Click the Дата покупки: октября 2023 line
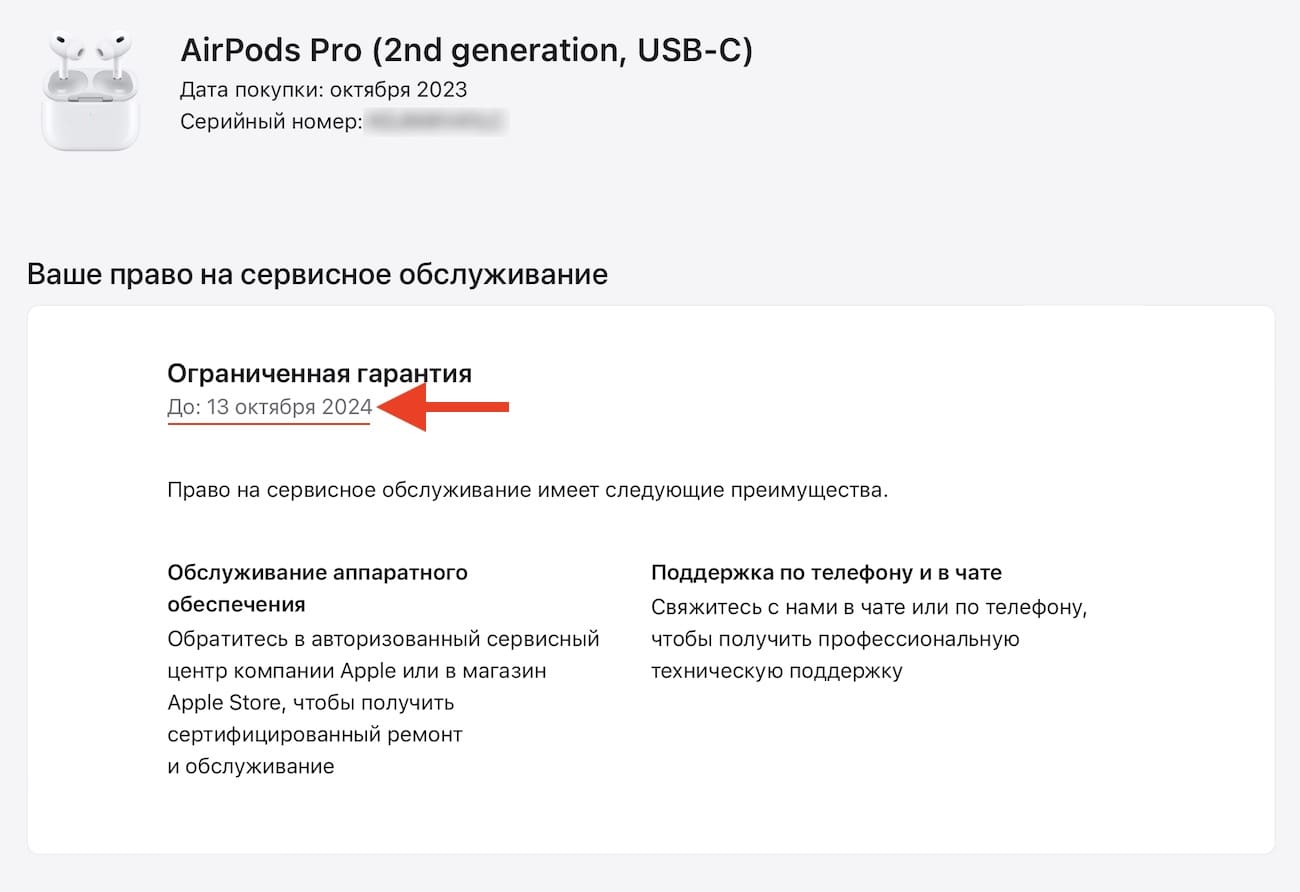Image resolution: width=1300 pixels, height=892 pixels. pyautogui.click(x=323, y=89)
